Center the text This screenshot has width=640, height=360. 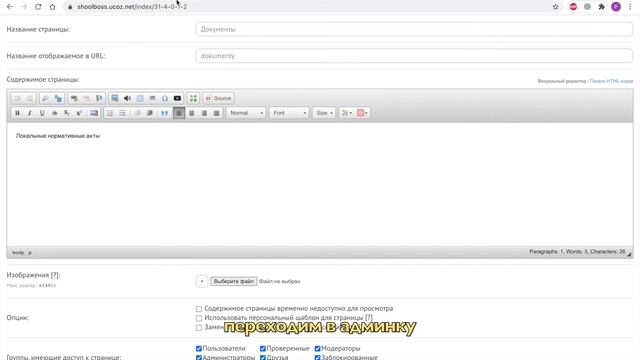click(191, 113)
